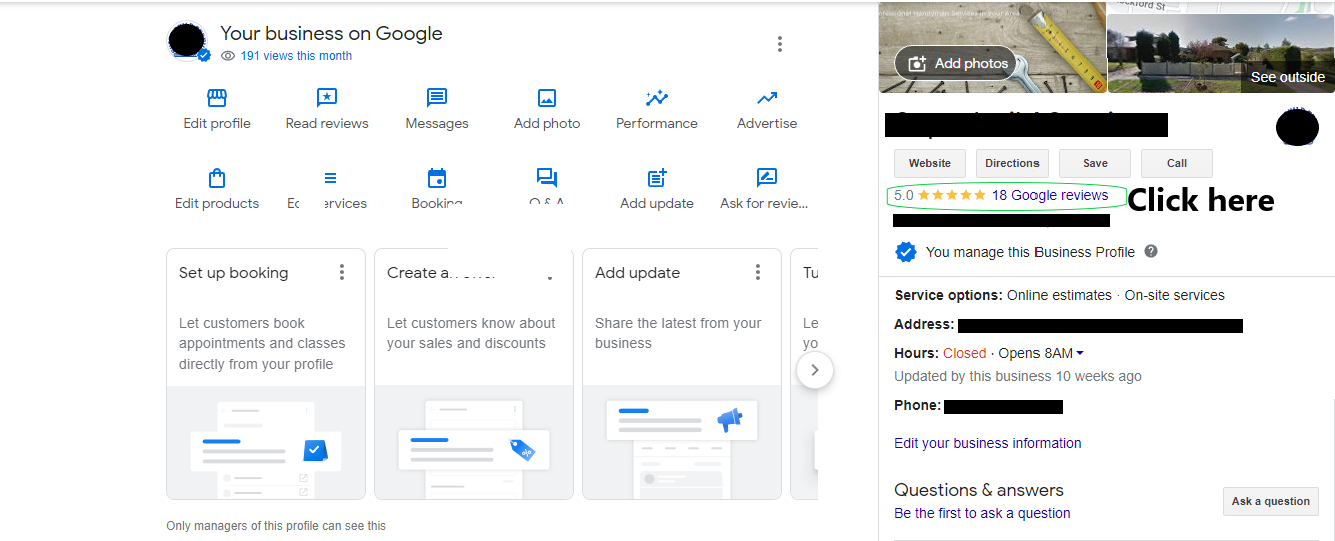Click the eye icon beside views count
Image resolution: width=1335 pixels, height=541 pixels.
228,56
